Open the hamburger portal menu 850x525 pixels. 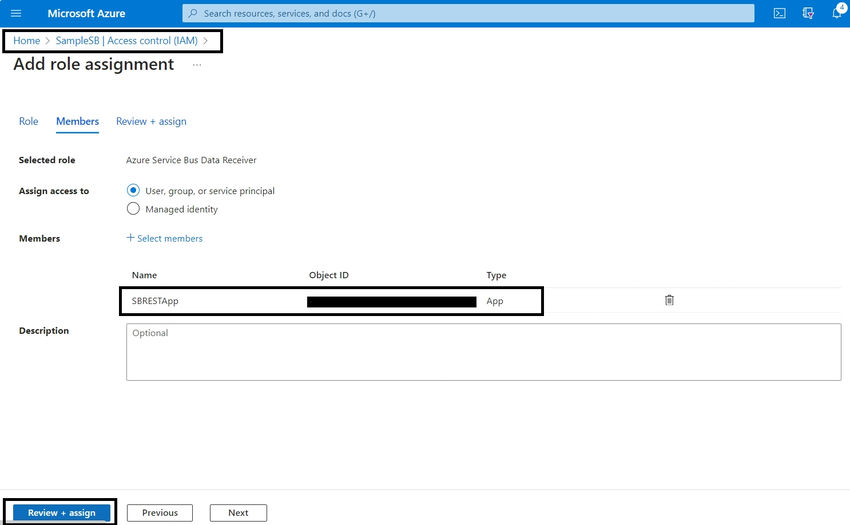tap(16, 13)
